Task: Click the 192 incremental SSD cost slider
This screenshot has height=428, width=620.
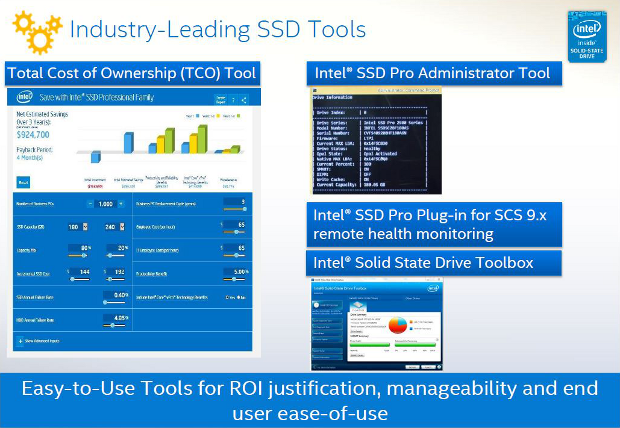Action: [115, 279]
